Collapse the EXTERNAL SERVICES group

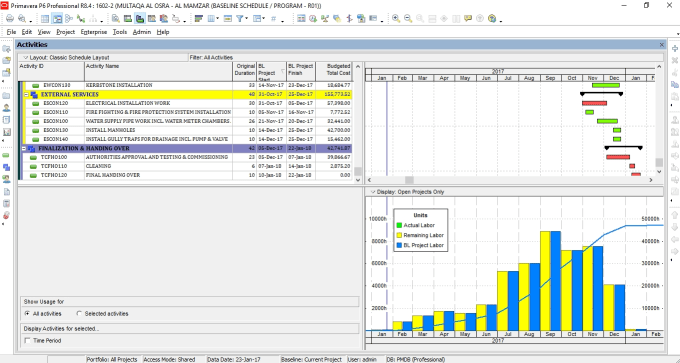(x=26, y=95)
